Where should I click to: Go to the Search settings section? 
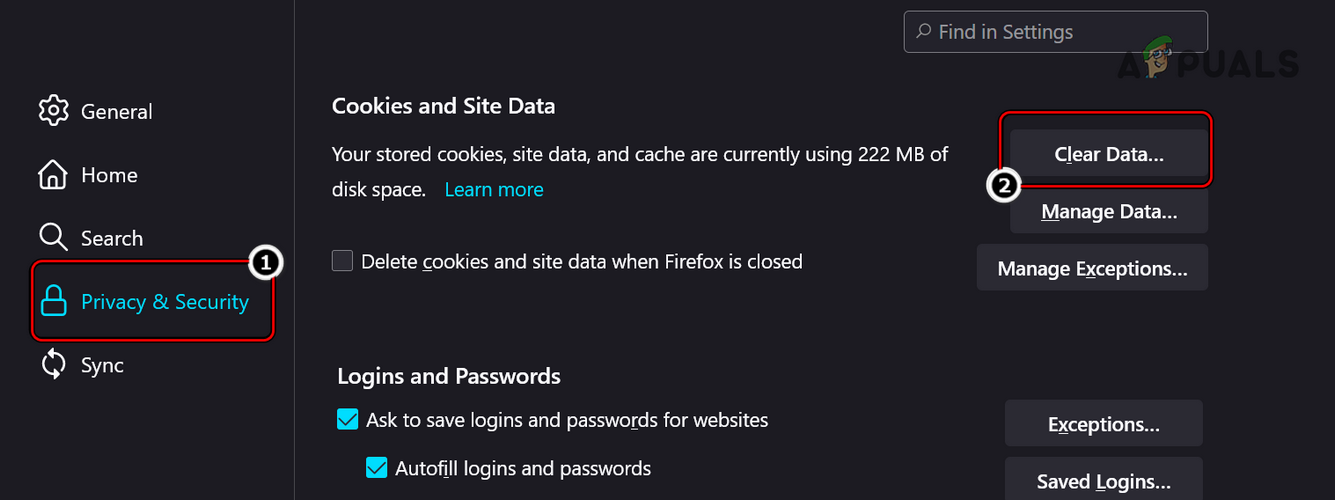112,239
